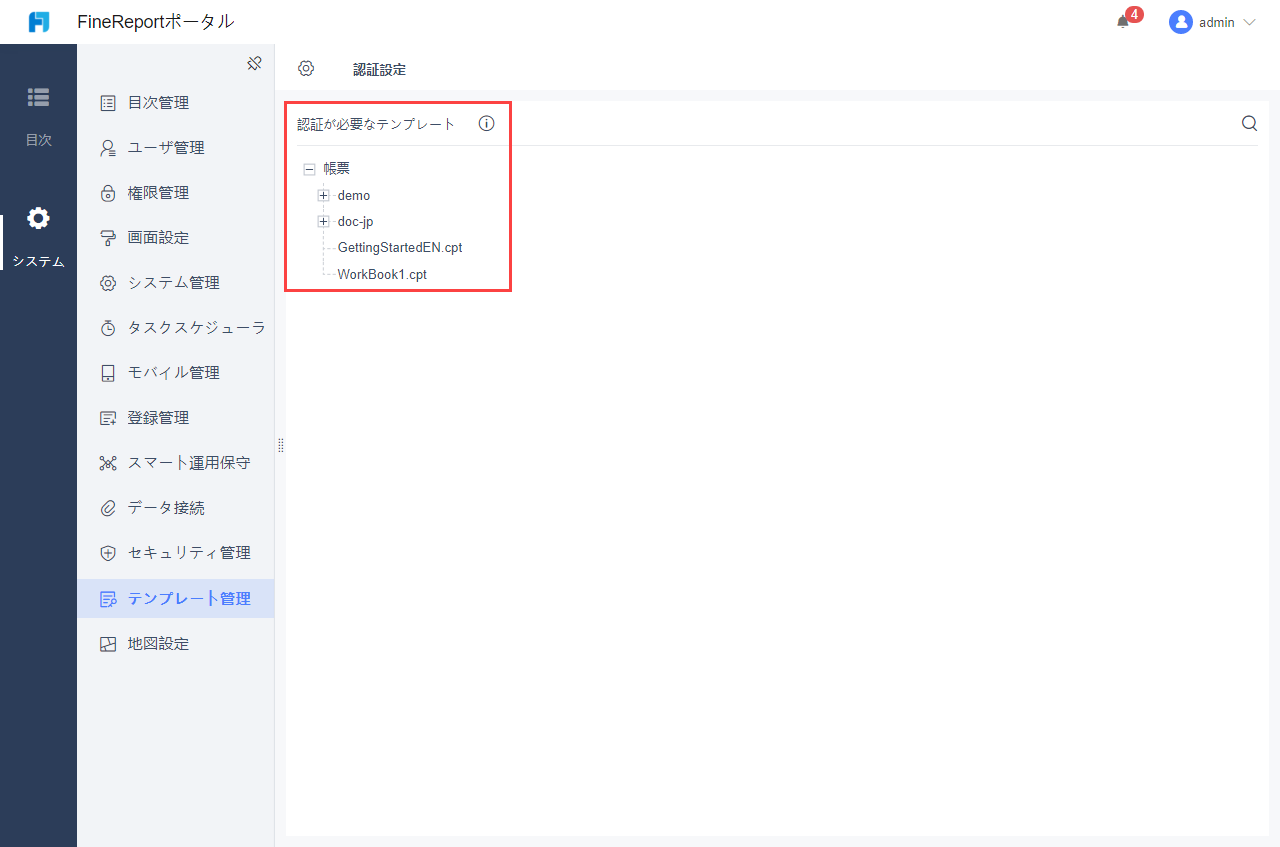
Task: Select the demo folder label
Action: 354,195
